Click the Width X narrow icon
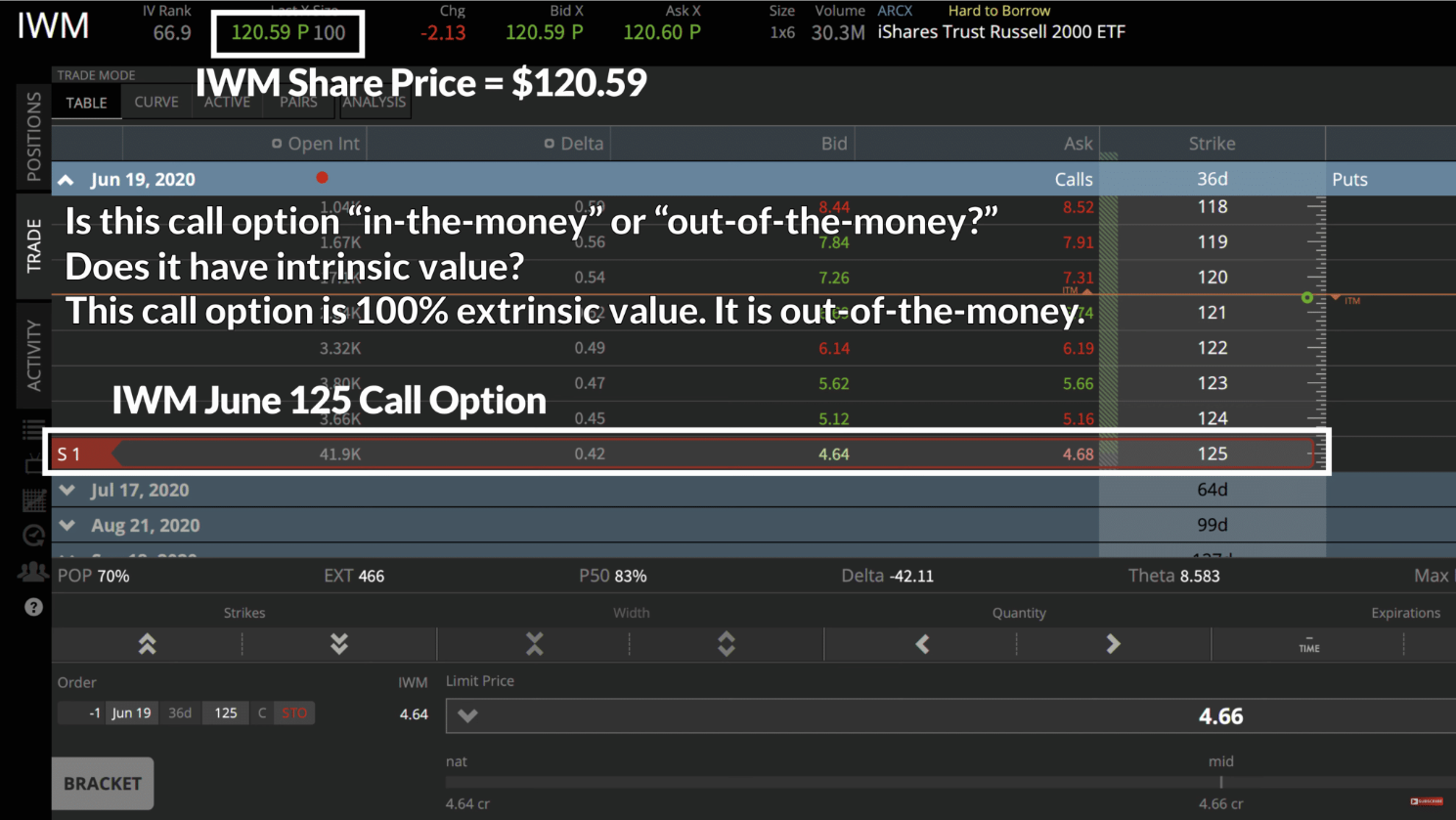This screenshot has width=1456, height=820. tap(534, 644)
